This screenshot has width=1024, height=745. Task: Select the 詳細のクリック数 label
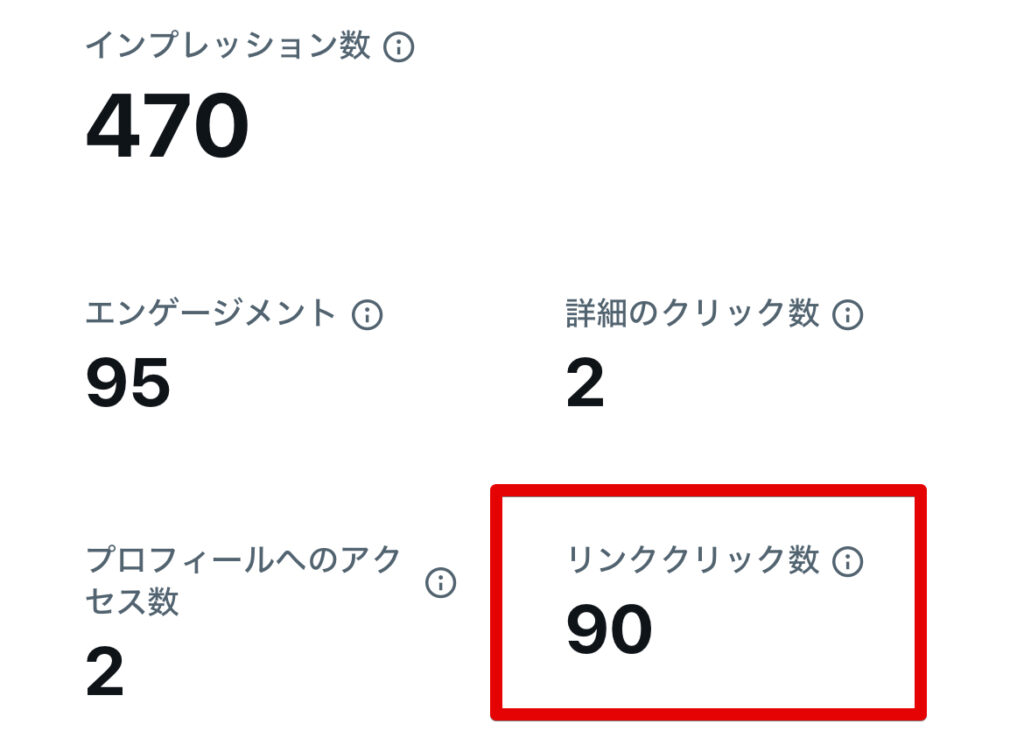pyautogui.click(x=692, y=314)
